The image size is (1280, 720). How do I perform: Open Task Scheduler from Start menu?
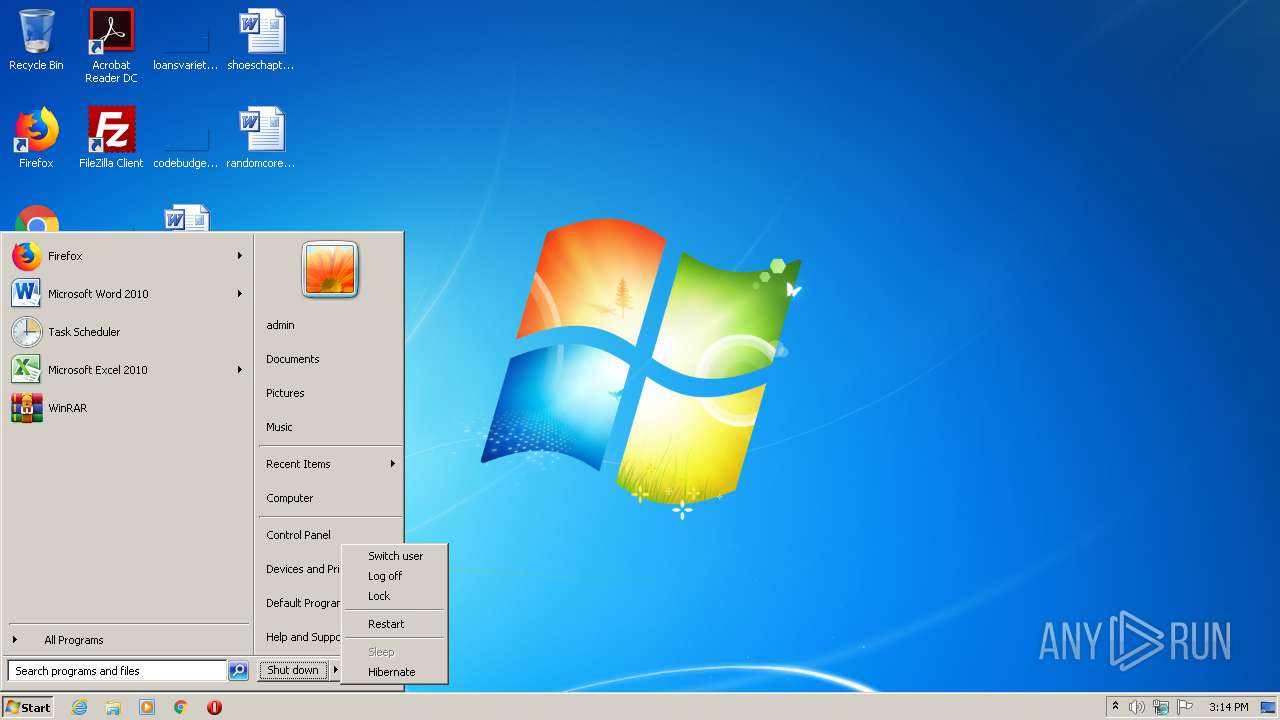(127, 332)
